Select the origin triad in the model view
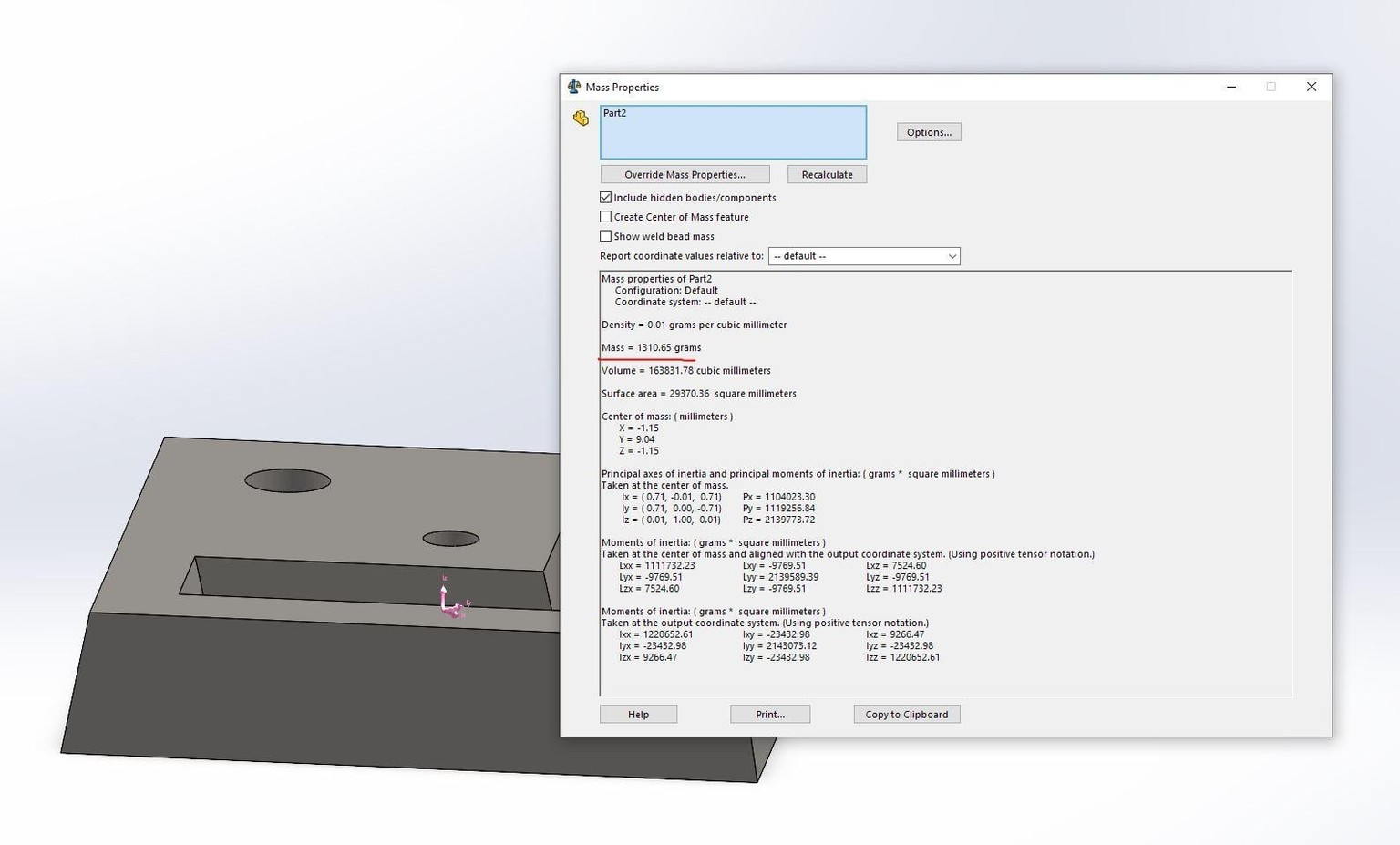Viewport: 1400px width, 845px height. click(453, 599)
